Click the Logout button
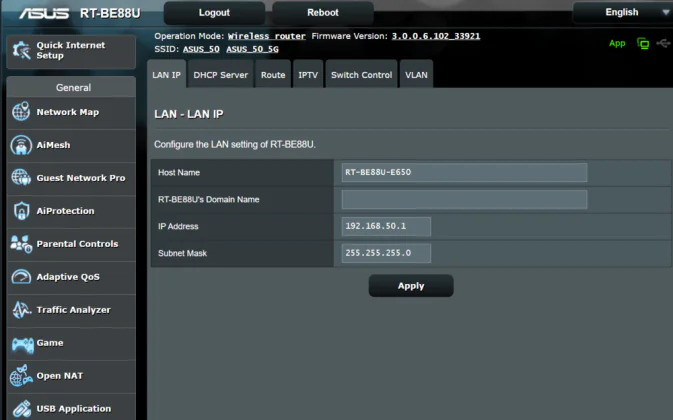 tap(214, 13)
